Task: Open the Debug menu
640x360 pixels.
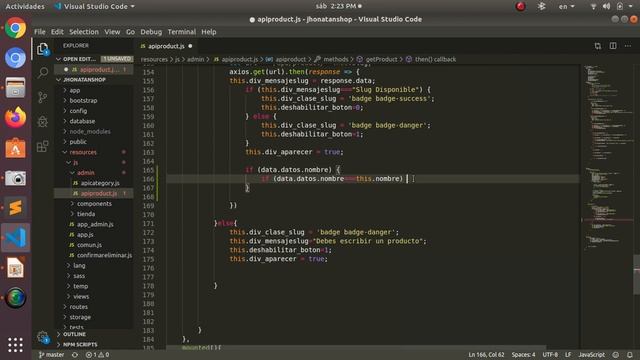Action: coord(151,32)
